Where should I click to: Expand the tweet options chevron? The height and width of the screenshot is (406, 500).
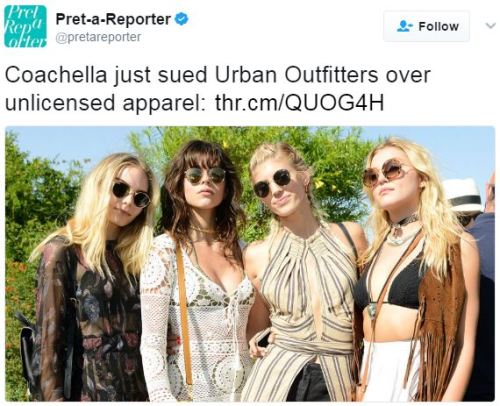[x=490, y=26]
